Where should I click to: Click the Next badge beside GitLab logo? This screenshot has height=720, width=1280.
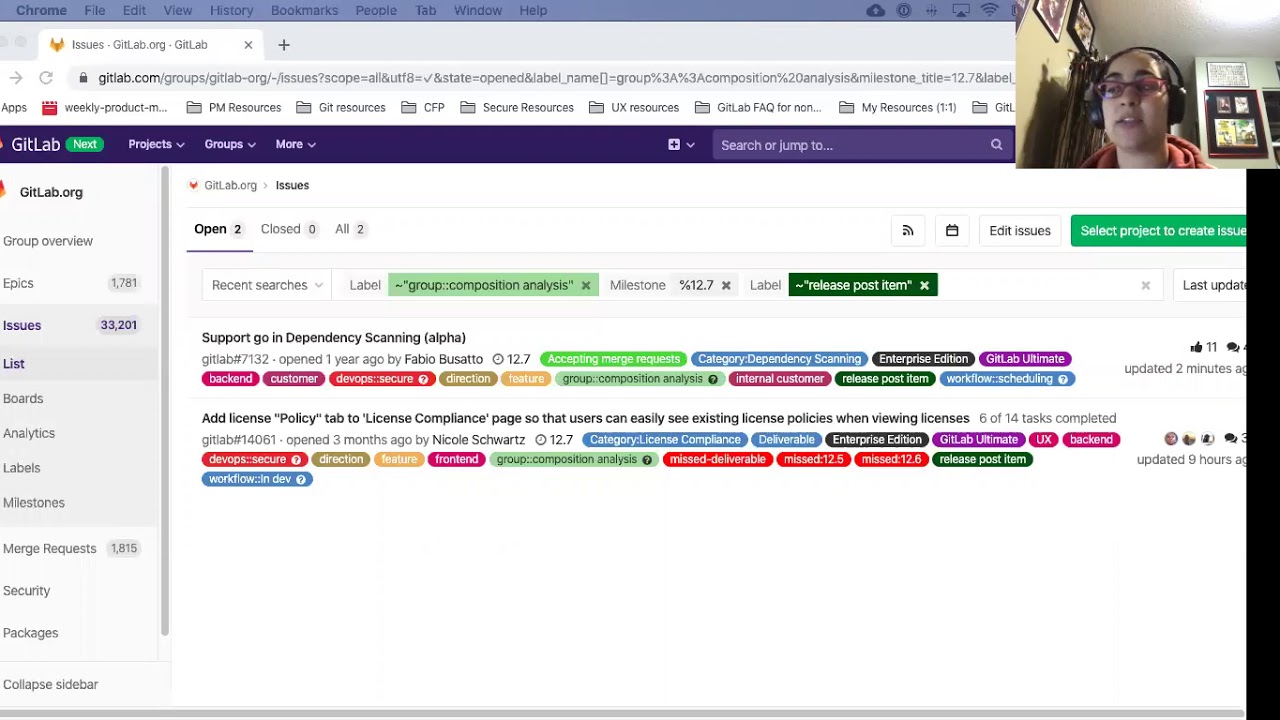[85, 144]
